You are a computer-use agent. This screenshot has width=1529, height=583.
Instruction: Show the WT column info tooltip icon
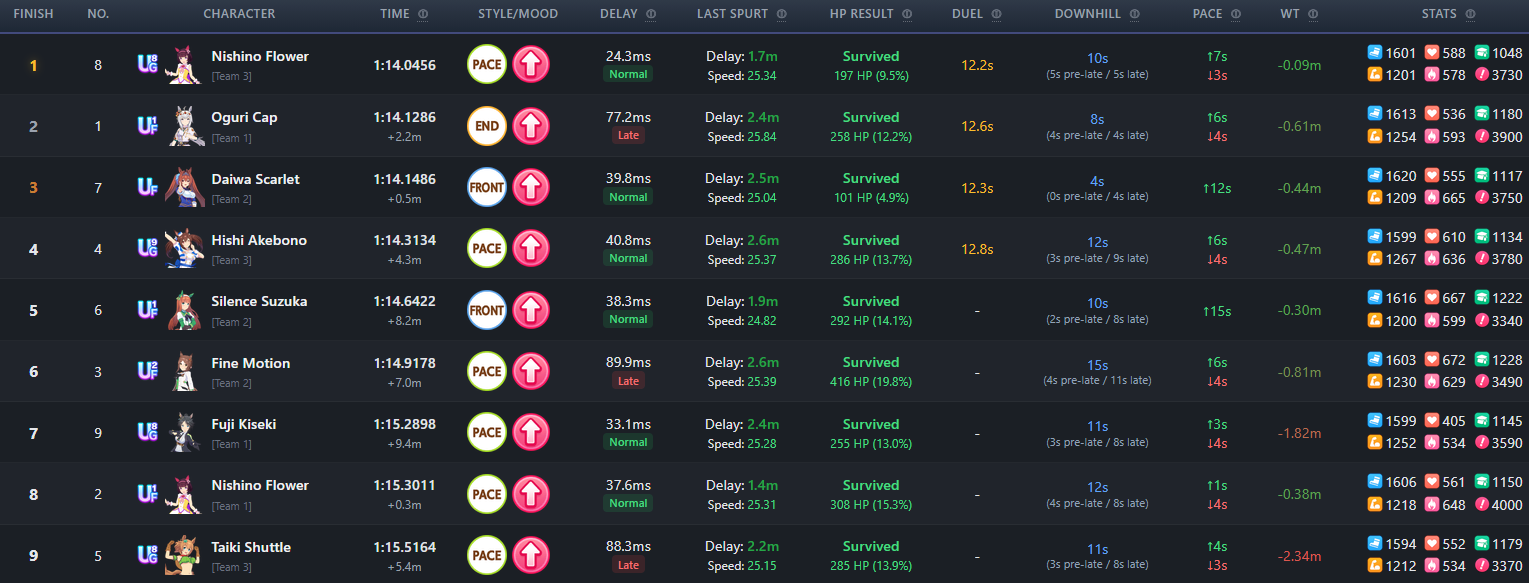pyautogui.click(x=1313, y=15)
